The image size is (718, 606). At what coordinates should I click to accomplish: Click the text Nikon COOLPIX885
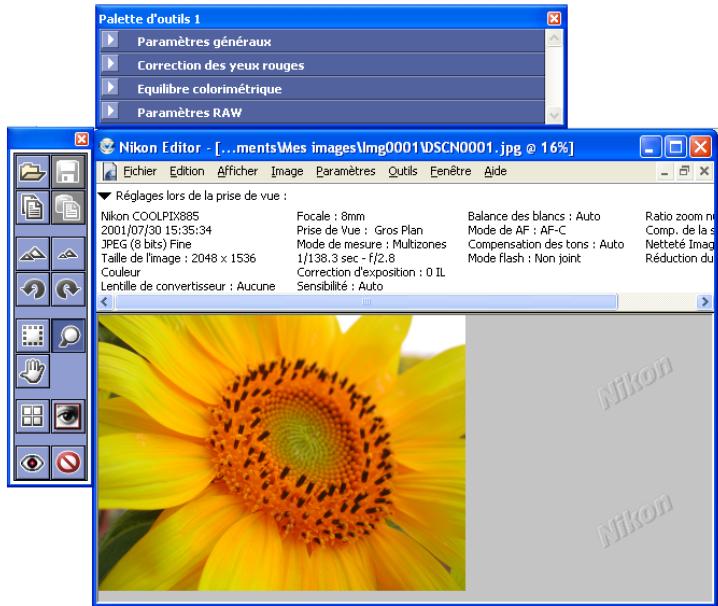tap(150, 216)
